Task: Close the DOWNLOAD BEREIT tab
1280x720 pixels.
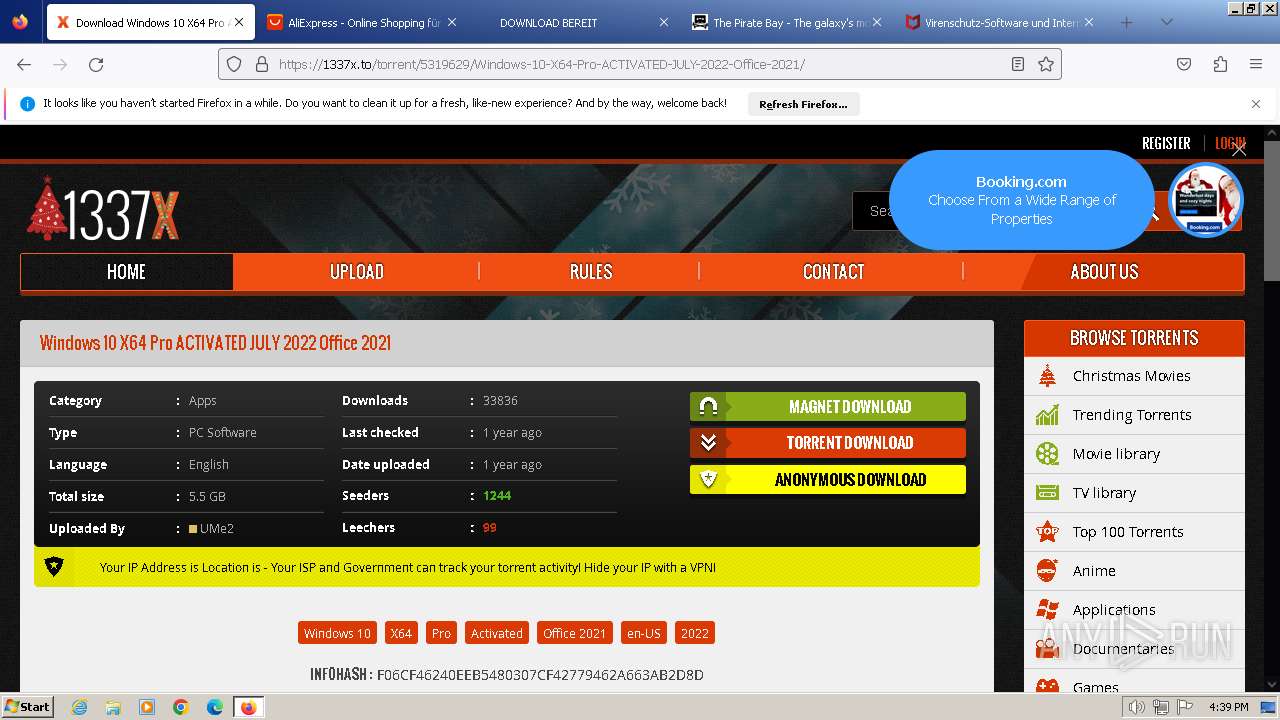Action: 664,22
